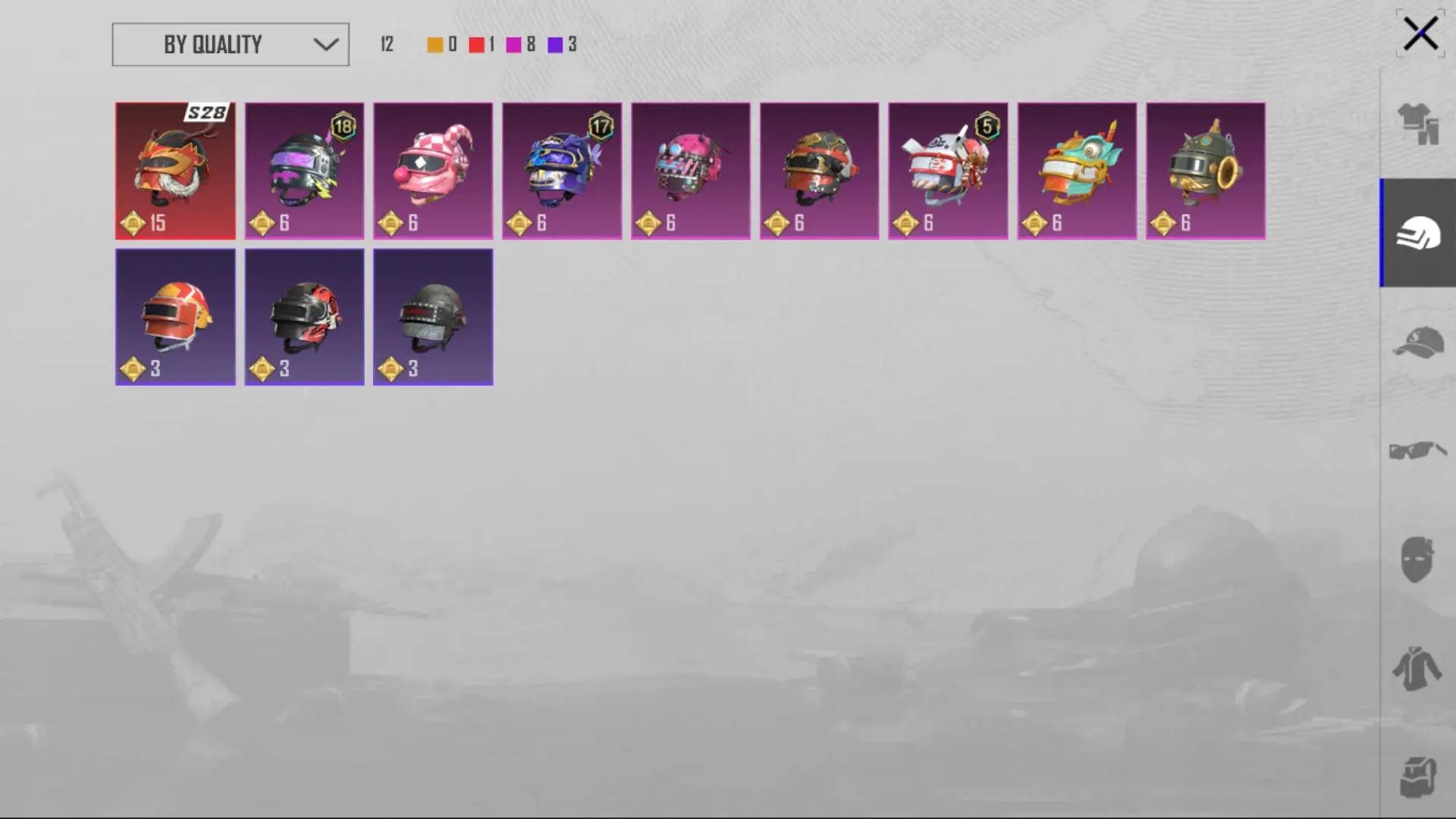The height and width of the screenshot is (819, 1456).
Task: Select the helmet category icon
Action: coord(1418,233)
